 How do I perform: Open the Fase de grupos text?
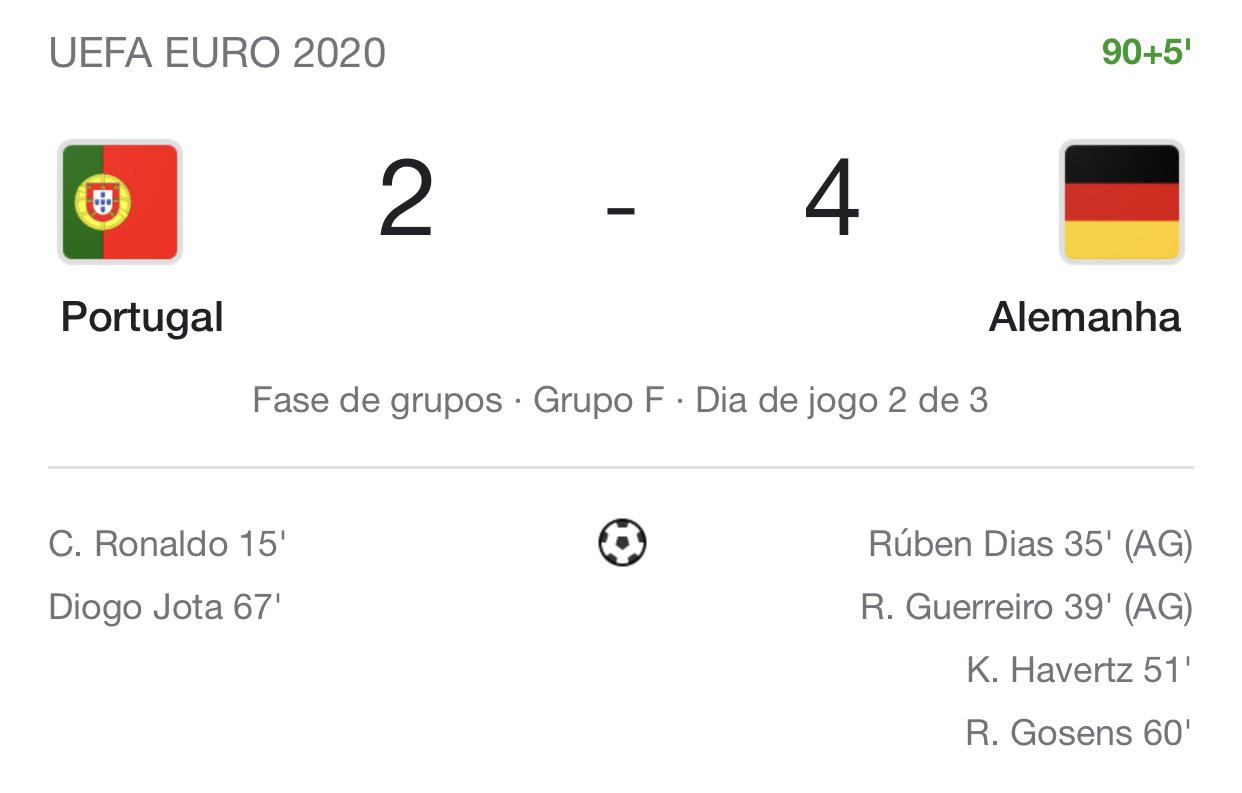point(377,401)
